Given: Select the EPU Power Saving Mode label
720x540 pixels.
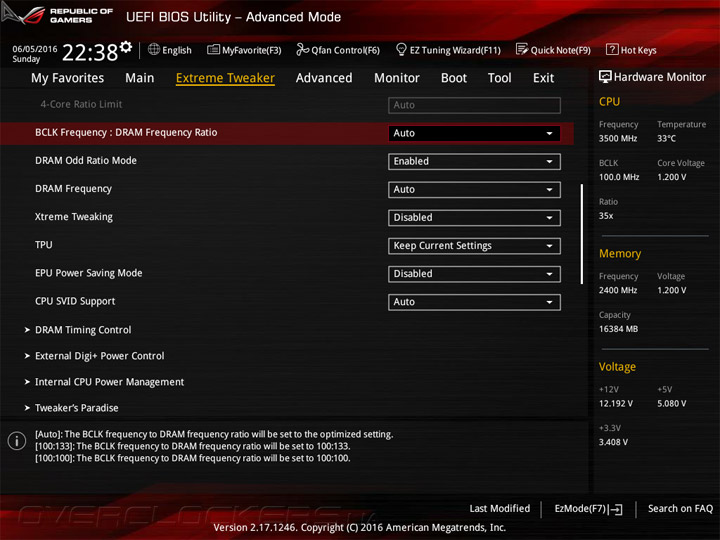Looking at the screenshot, I should pyautogui.click(x=89, y=273).
